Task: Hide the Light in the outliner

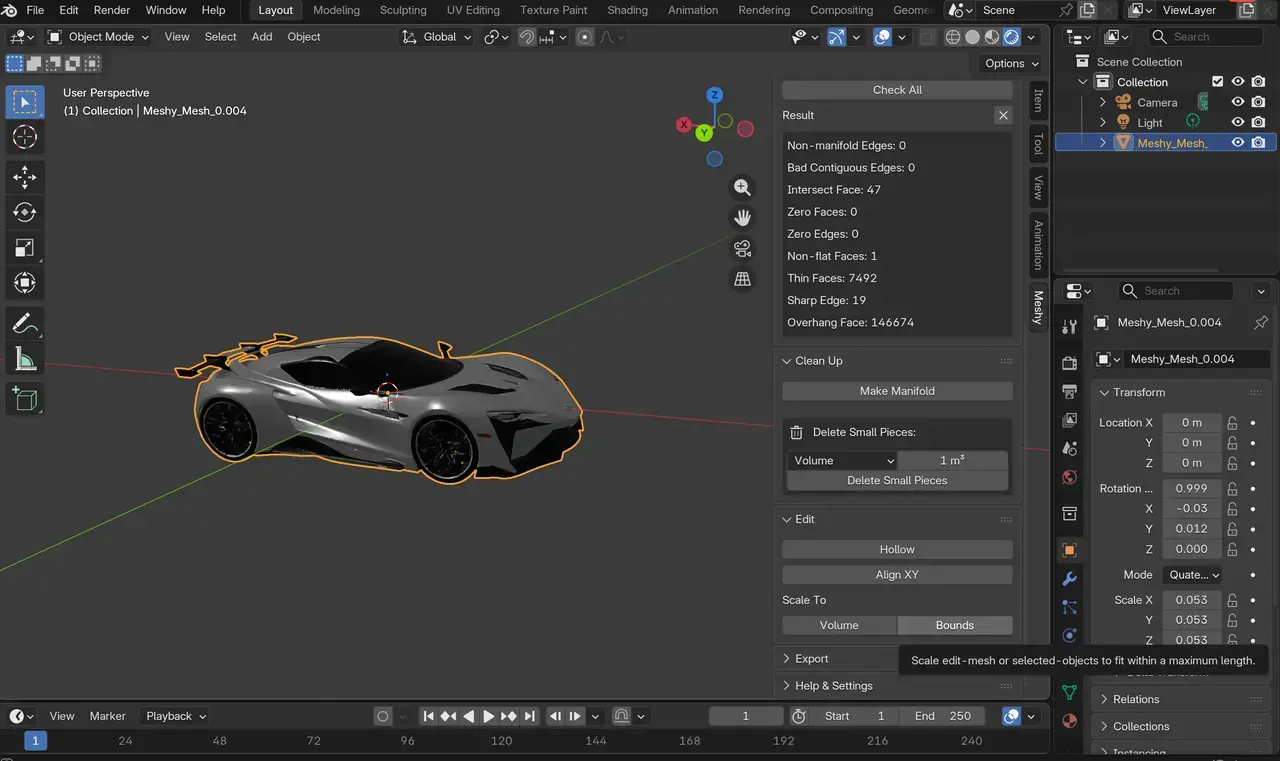Action: click(1238, 122)
